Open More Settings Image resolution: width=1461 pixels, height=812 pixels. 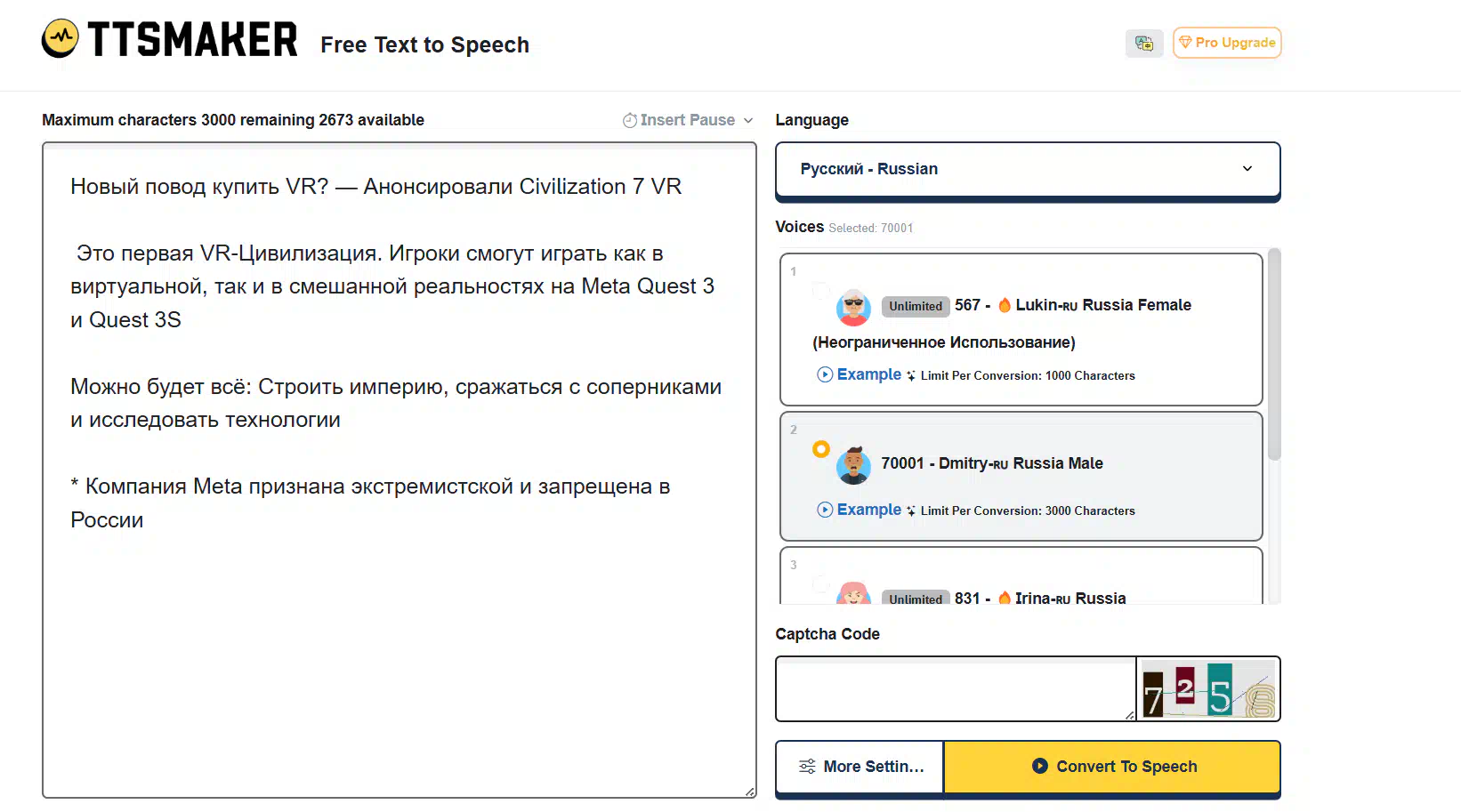[x=860, y=767]
